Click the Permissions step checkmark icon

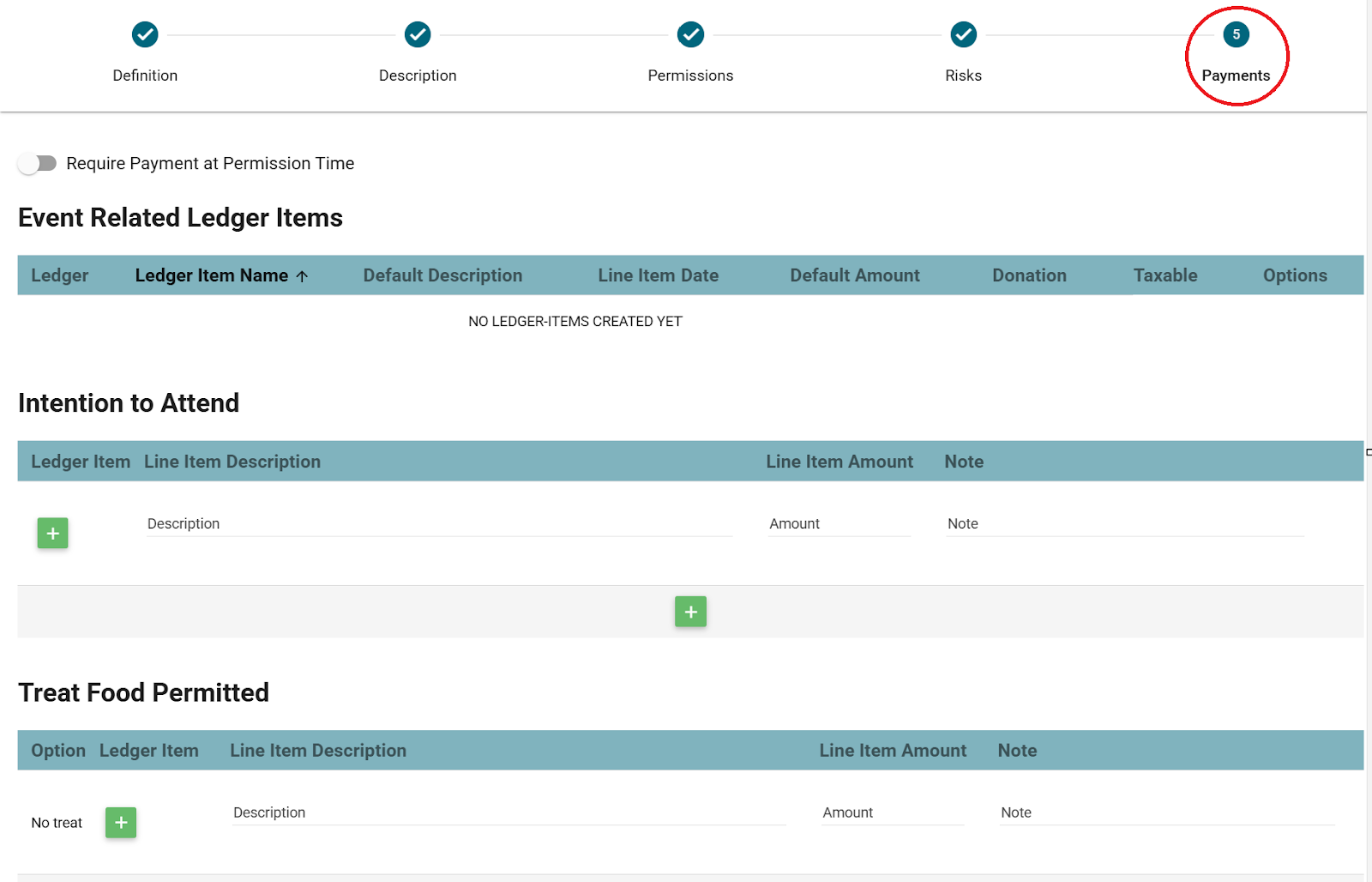click(x=690, y=35)
